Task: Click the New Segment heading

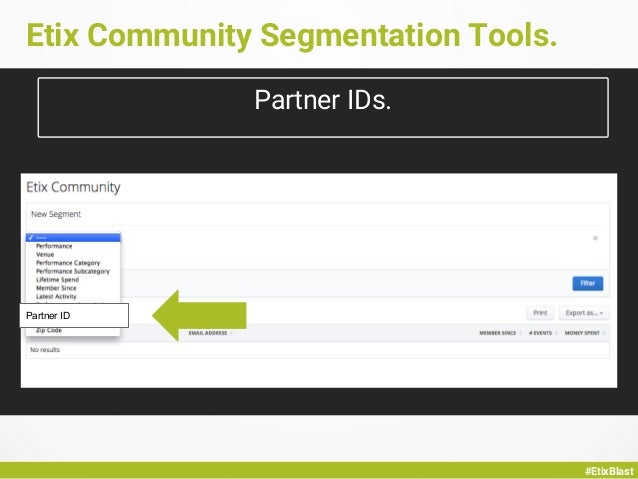Action: tap(56, 214)
